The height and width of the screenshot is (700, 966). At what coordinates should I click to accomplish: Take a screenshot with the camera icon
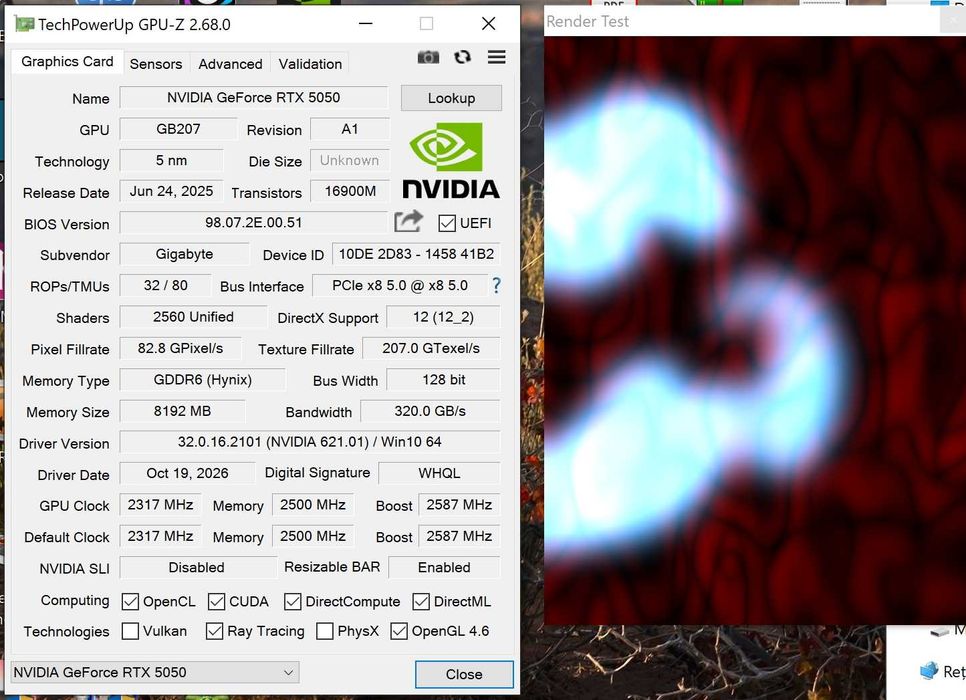click(428, 57)
